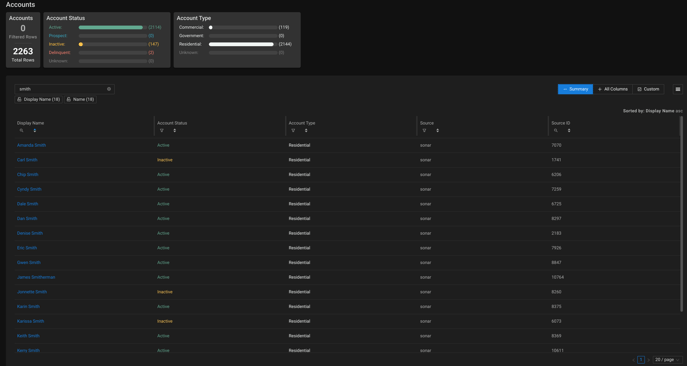The image size is (687, 366).
Task: Open the Source column filter icon
Action: click(x=424, y=131)
